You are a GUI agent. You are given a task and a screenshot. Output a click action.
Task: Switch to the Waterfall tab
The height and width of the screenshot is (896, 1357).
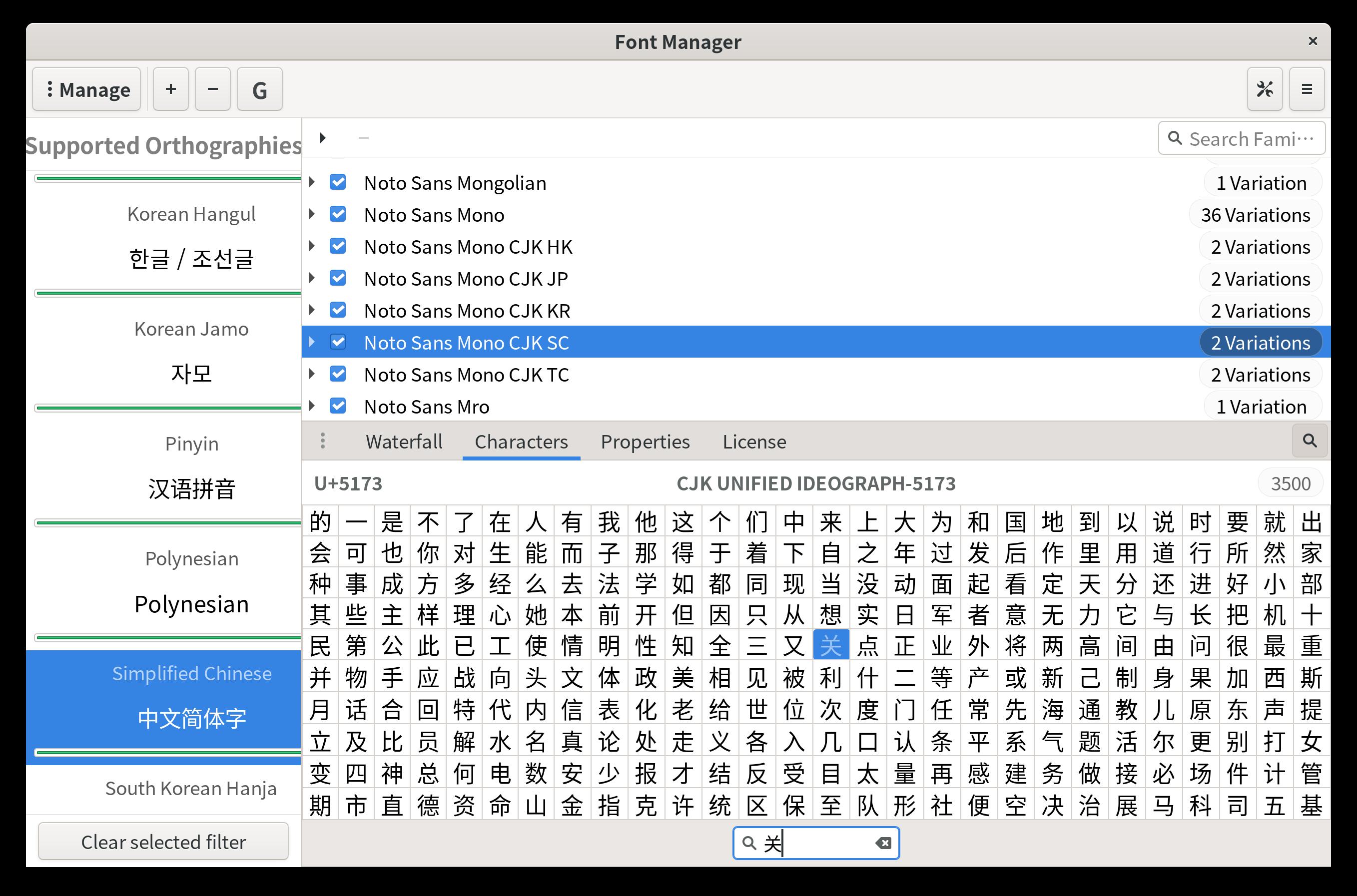click(x=404, y=442)
